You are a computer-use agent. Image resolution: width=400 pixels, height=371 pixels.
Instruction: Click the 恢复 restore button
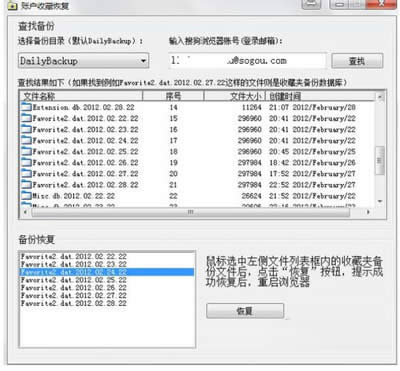(x=245, y=311)
